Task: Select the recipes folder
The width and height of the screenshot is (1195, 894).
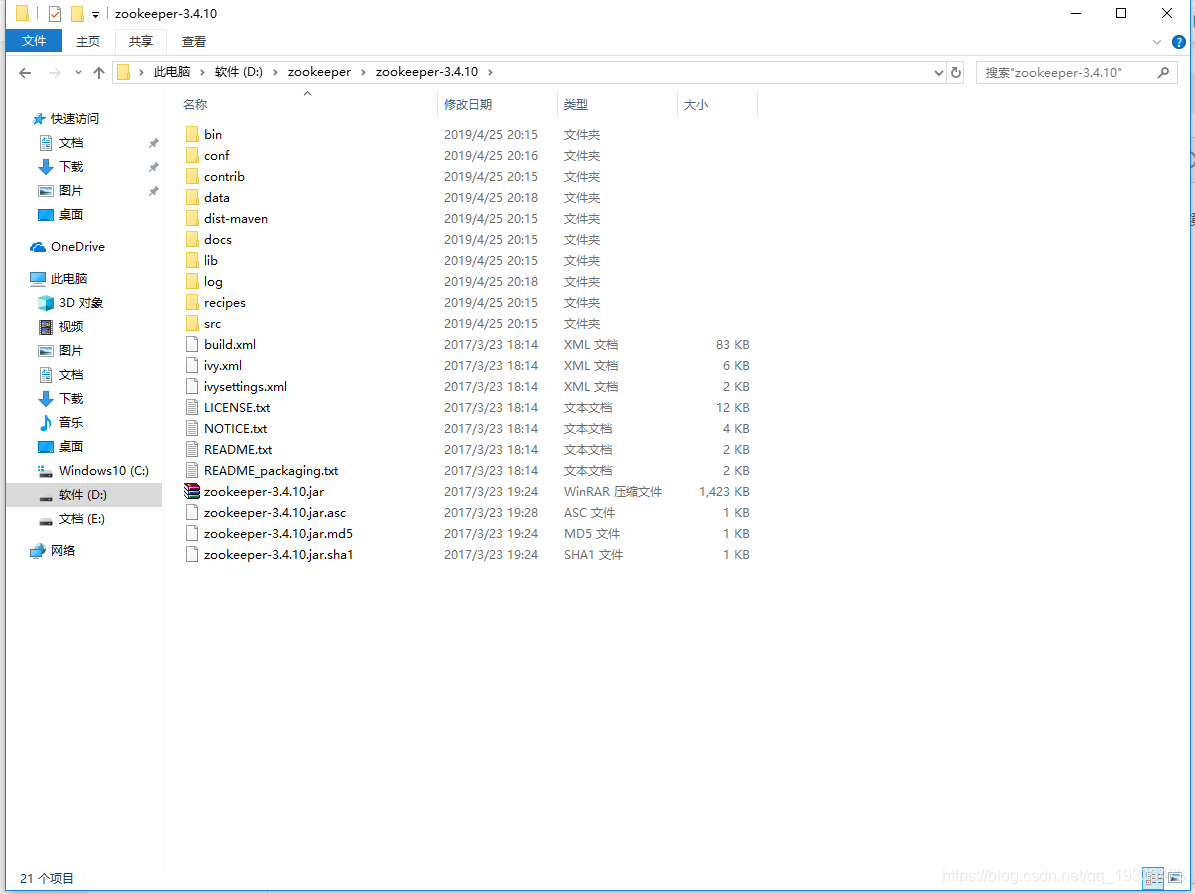Action: (225, 303)
